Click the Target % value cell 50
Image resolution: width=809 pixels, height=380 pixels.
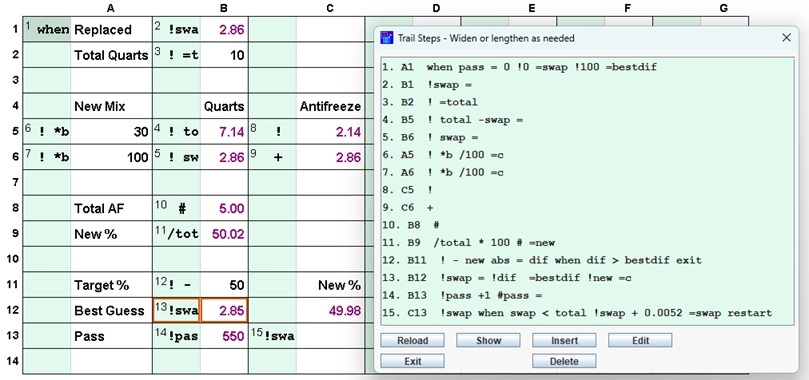click(x=224, y=285)
